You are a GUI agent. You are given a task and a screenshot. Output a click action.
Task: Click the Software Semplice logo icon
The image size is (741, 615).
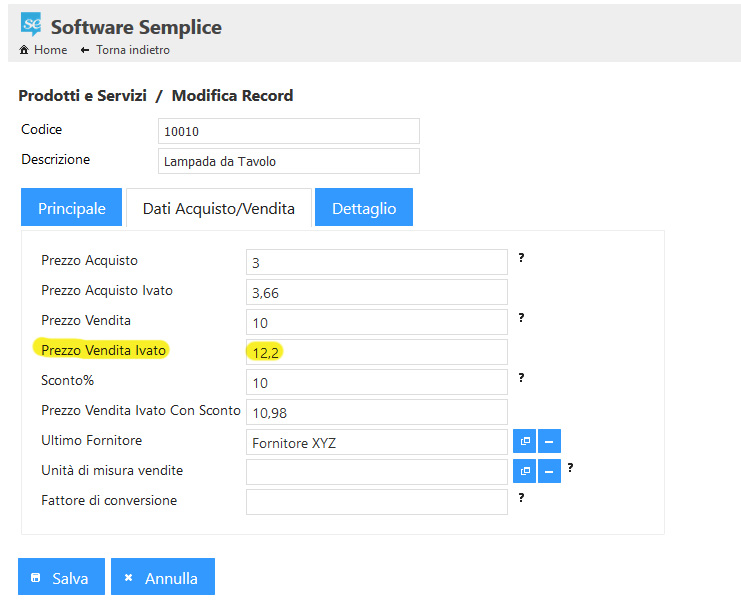point(32,24)
